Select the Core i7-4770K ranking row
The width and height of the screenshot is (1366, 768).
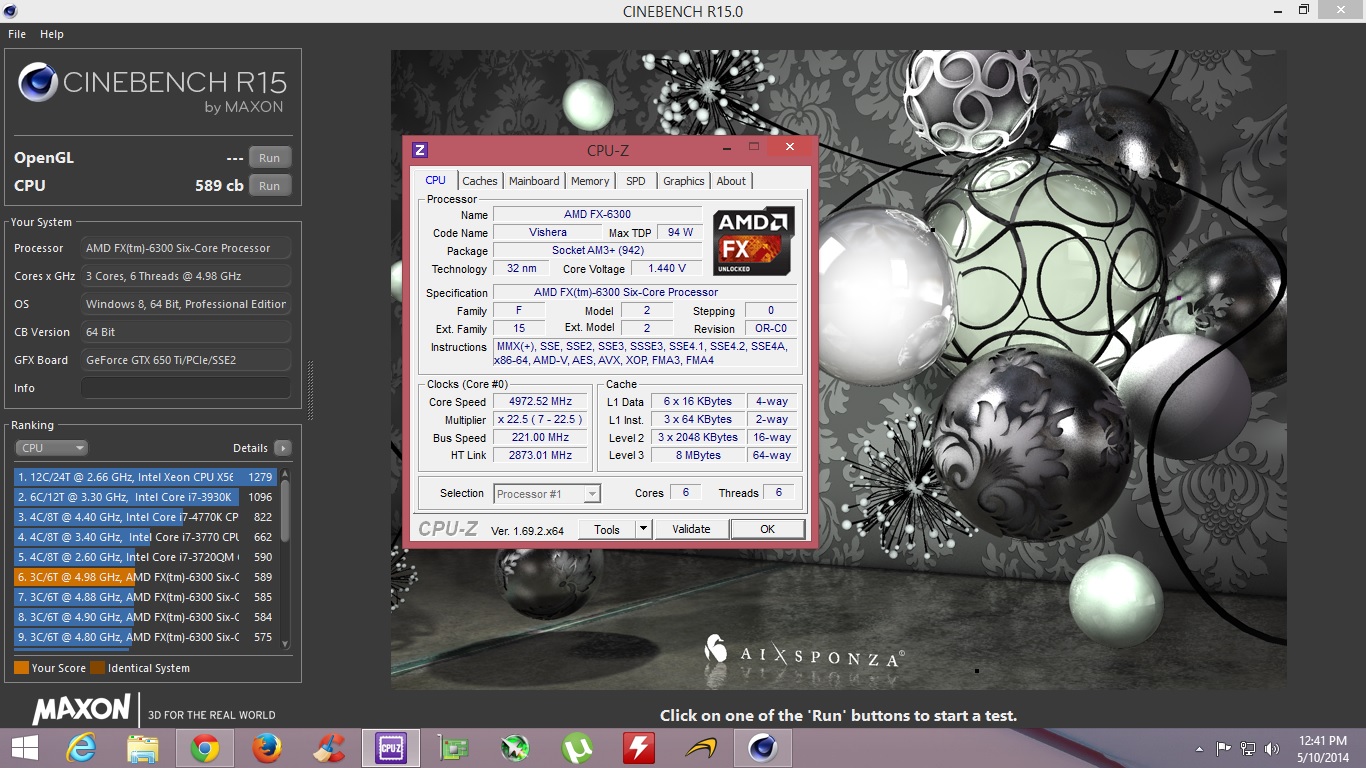click(146, 517)
